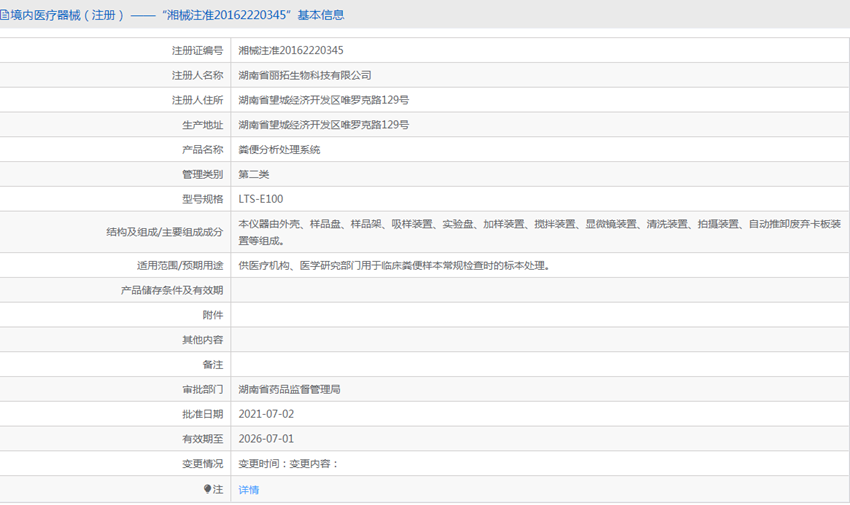The width and height of the screenshot is (850, 505).
Task: Click the page icon beside the header title
Action: coord(5,15)
